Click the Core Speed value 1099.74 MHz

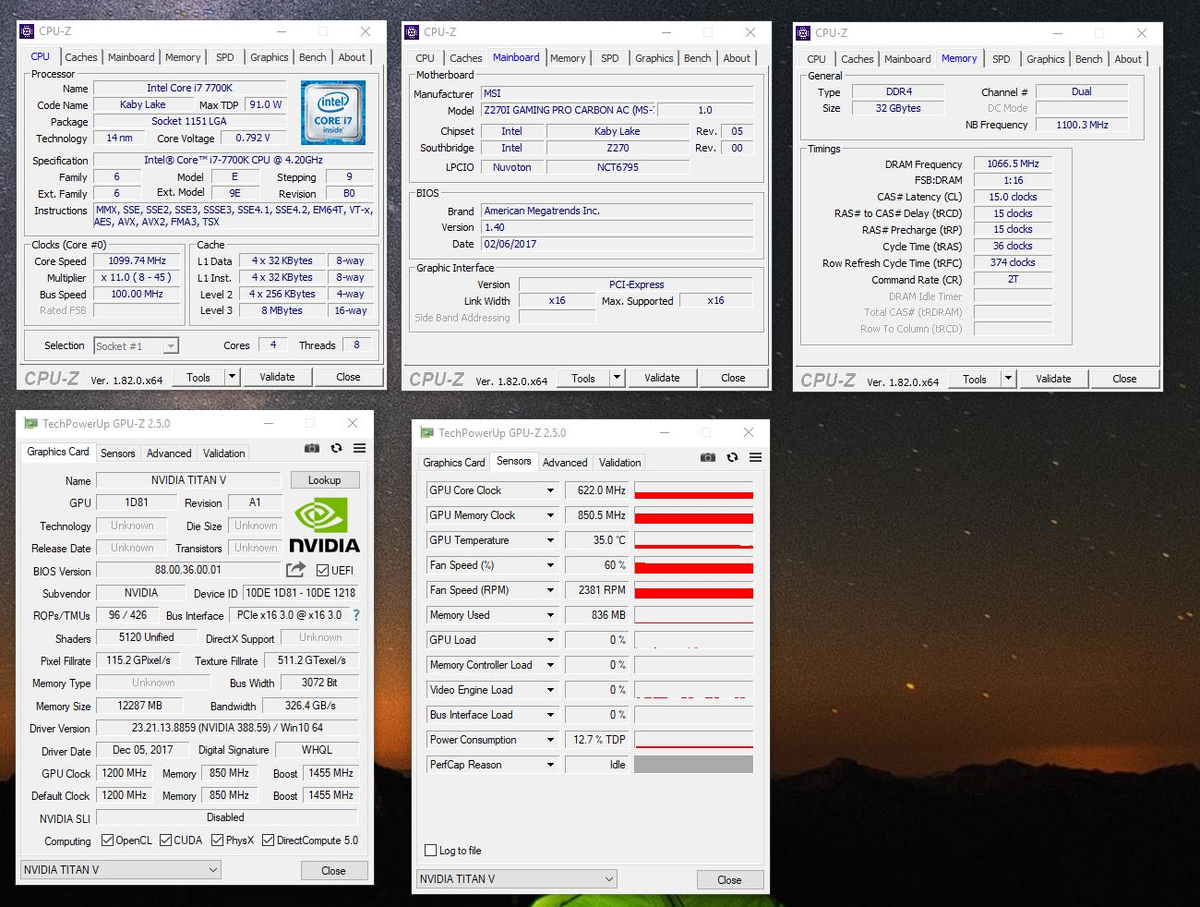(135, 261)
